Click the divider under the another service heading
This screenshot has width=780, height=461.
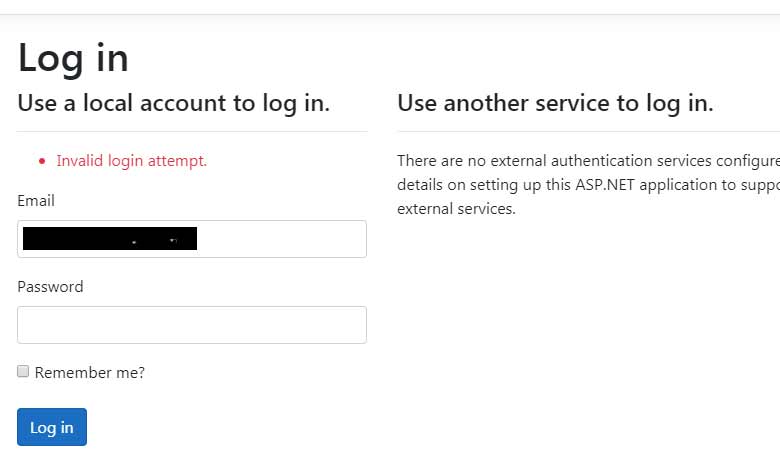[588, 131]
